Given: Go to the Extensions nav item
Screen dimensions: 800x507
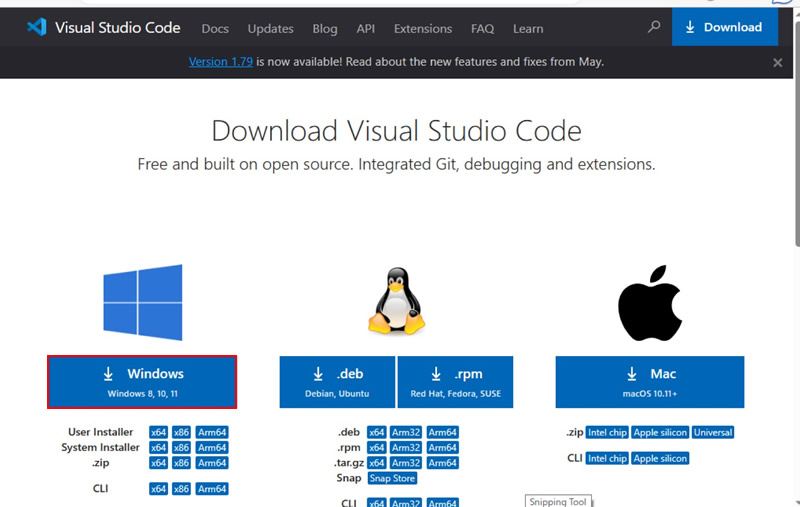Looking at the screenshot, I should [x=422, y=28].
